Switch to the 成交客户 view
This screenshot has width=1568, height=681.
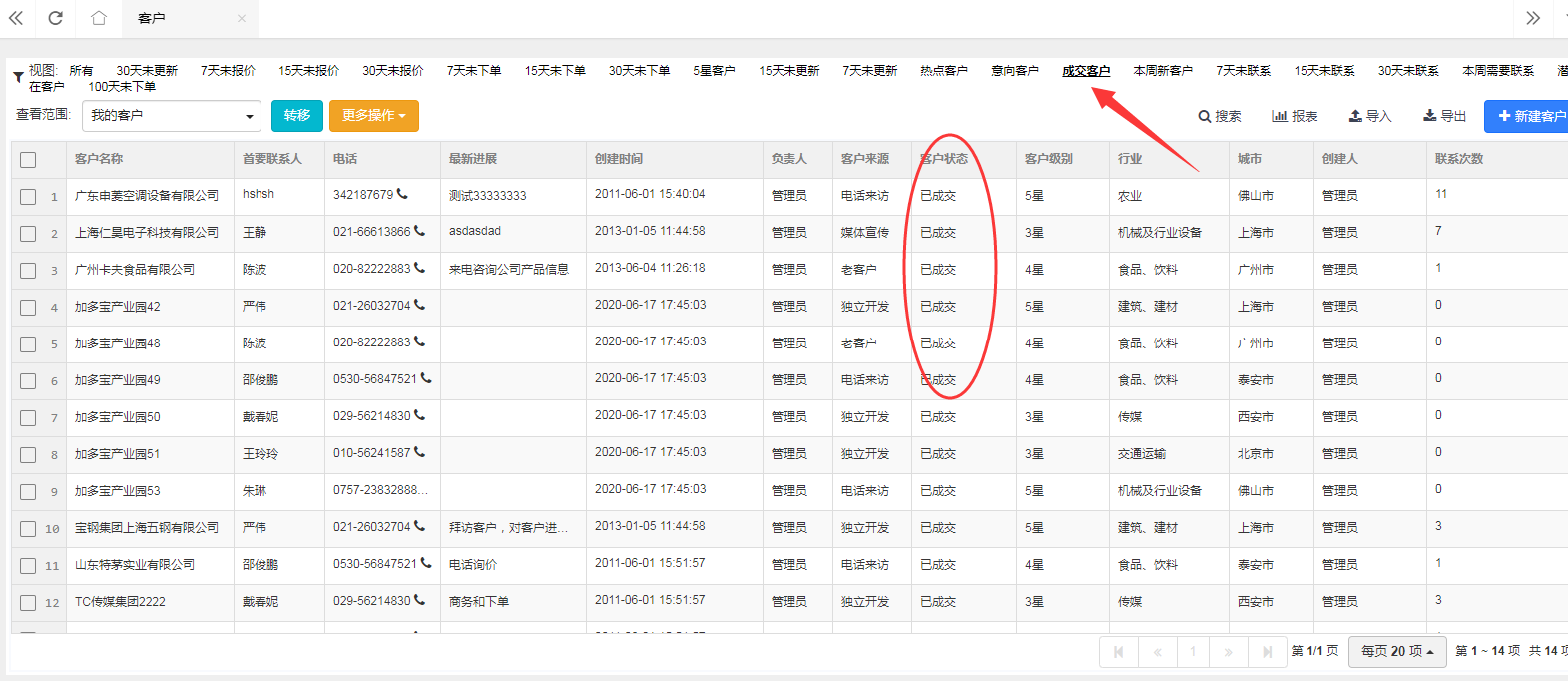(x=1086, y=71)
